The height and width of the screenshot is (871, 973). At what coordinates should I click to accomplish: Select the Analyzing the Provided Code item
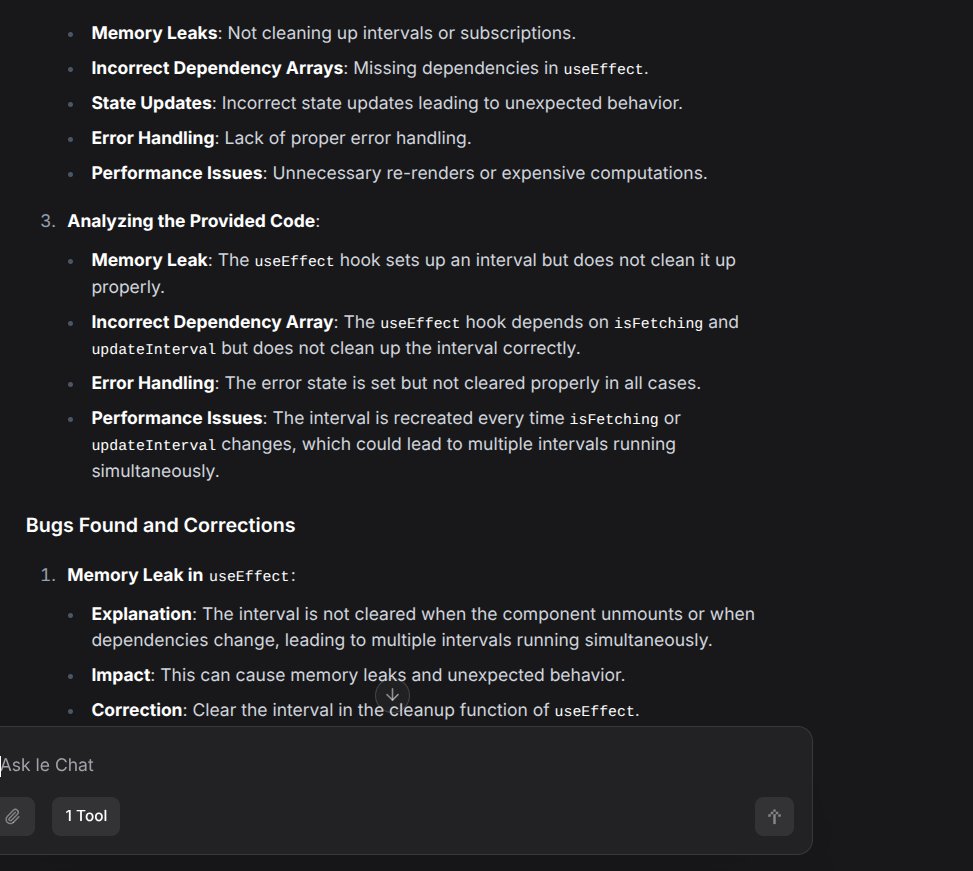(193, 221)
